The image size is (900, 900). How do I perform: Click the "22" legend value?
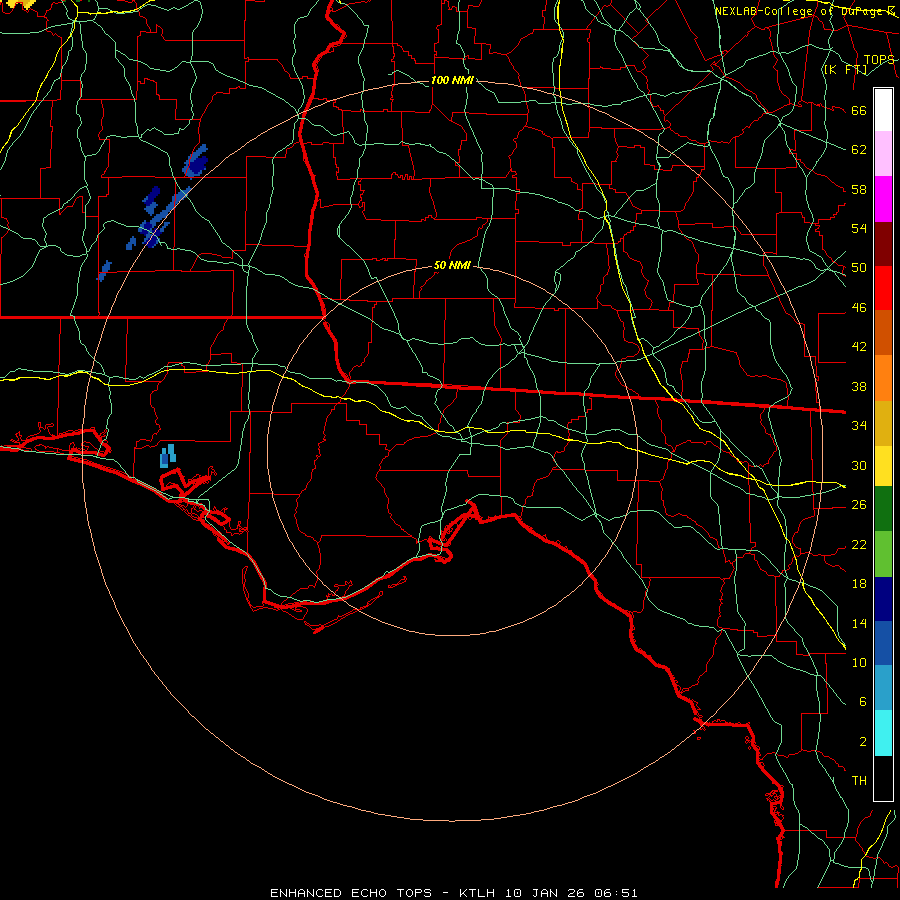coord(859,544)
